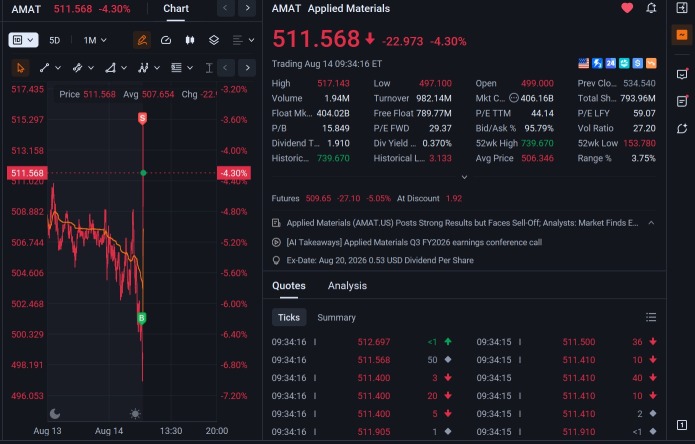
Task: Open the sidebar numbered 1 layout icon
Action: 682,425
